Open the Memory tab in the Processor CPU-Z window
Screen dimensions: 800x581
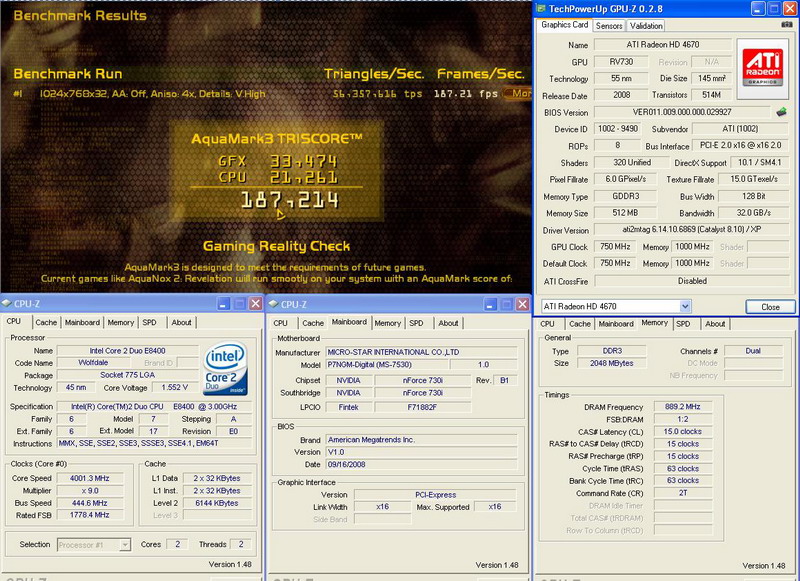tap(120, 322)
